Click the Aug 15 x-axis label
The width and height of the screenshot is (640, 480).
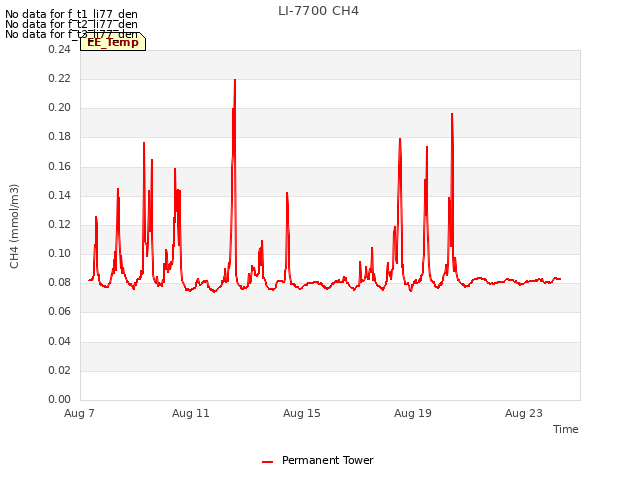[302, 413]
